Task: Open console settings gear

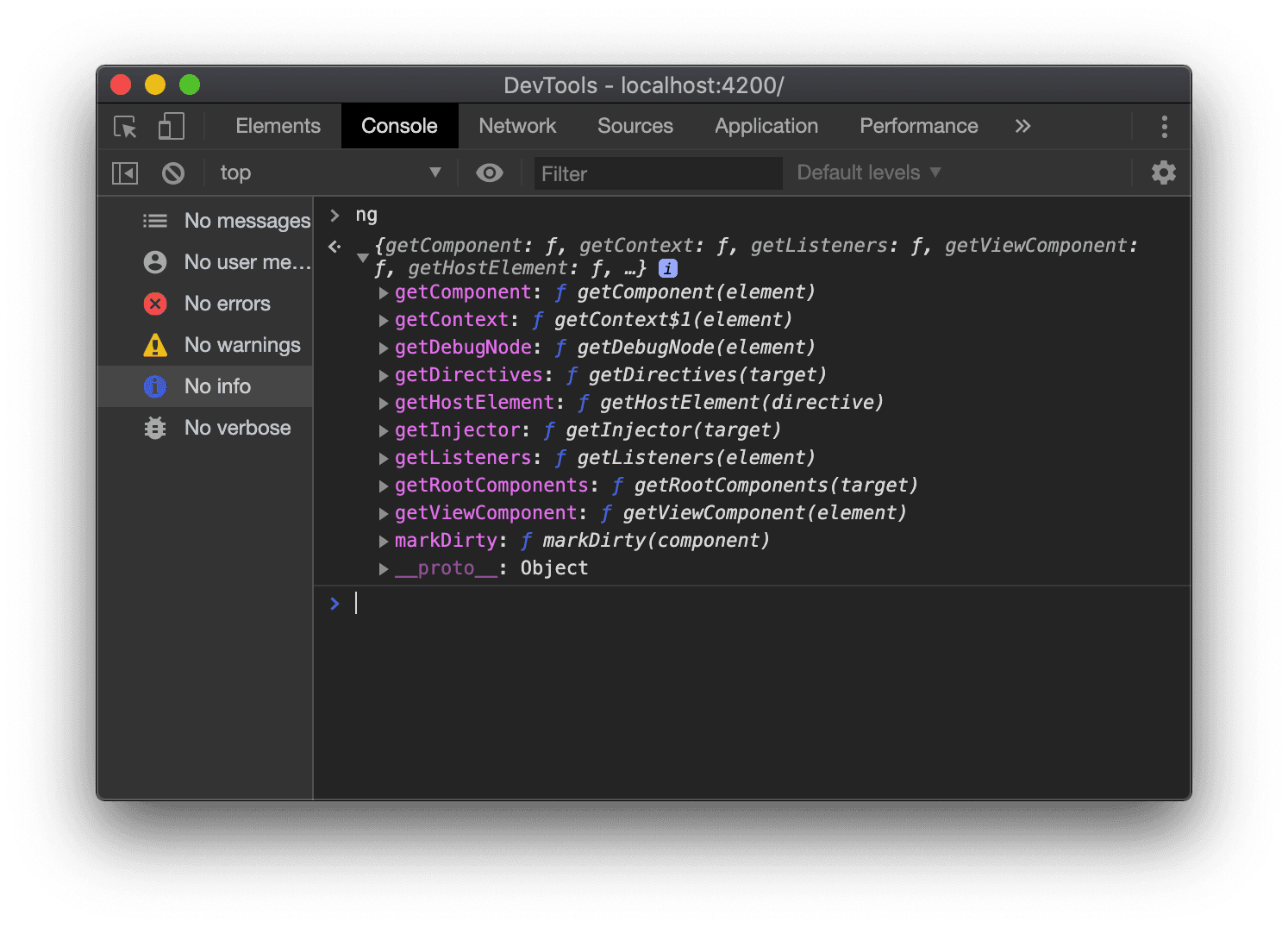Action: pyautogui.click(x=1164, y=172)
